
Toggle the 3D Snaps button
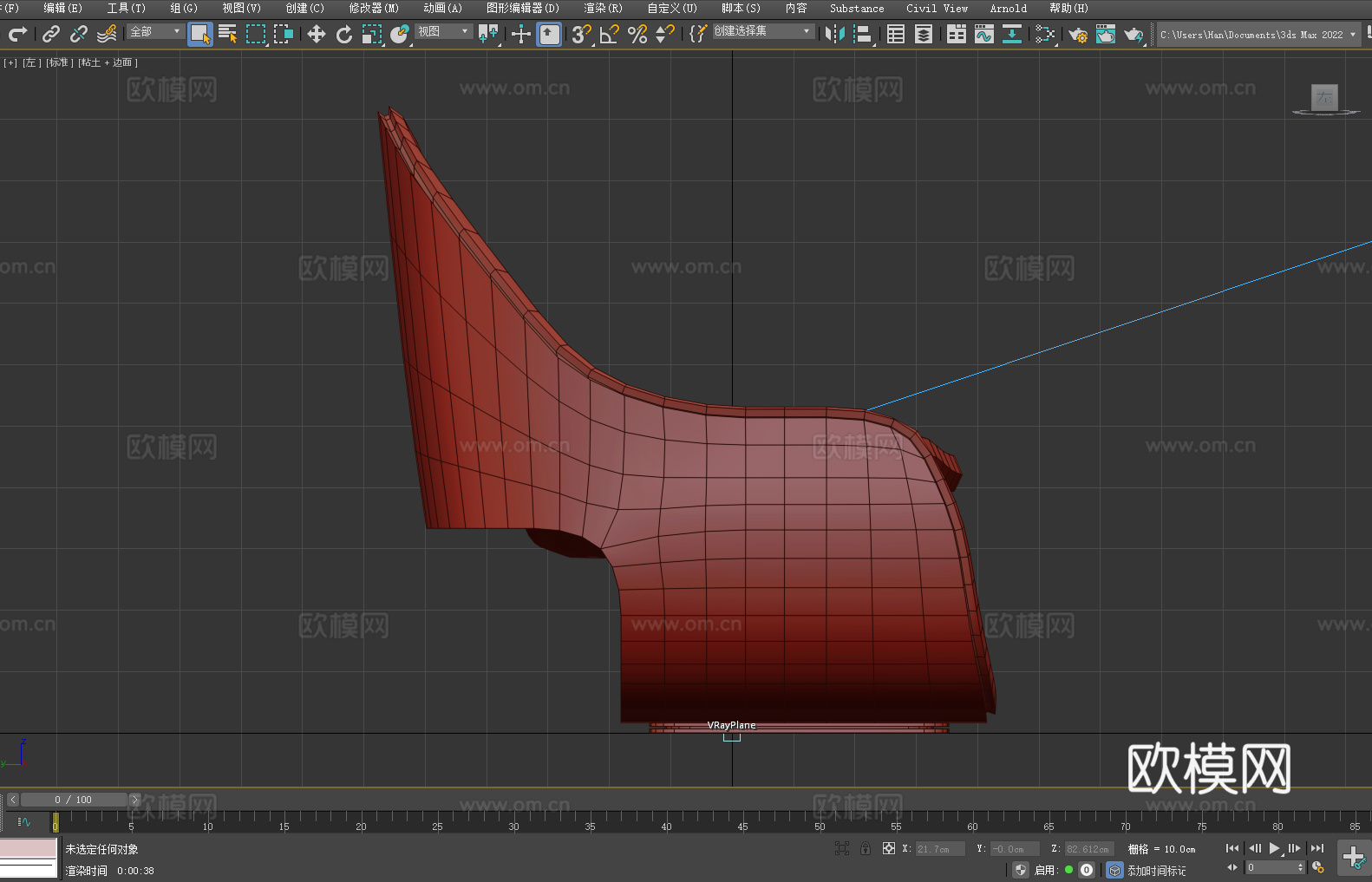(x=582, y=34)
